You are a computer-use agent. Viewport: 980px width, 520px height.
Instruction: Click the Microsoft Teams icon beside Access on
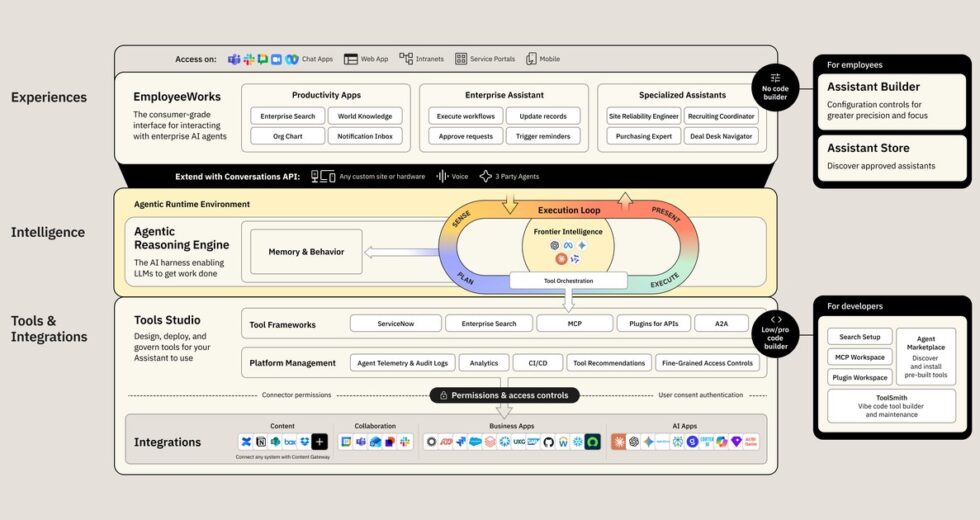234,59
